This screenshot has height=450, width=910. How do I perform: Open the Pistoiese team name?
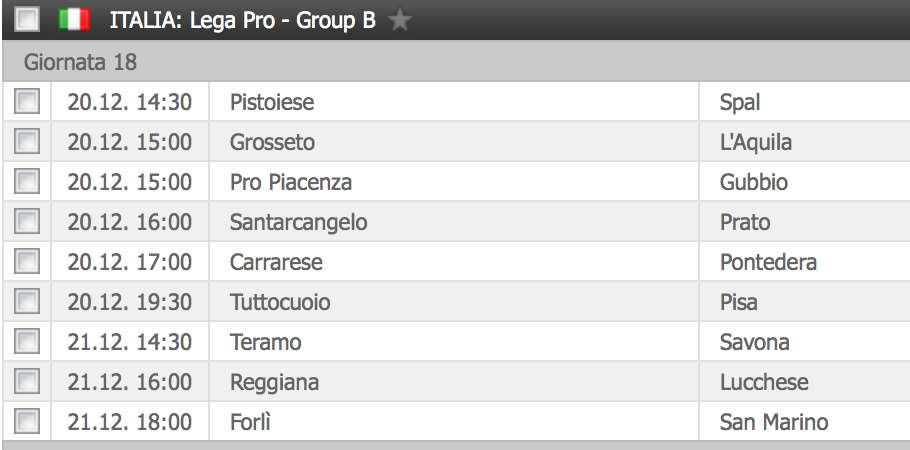click(273, 102)
